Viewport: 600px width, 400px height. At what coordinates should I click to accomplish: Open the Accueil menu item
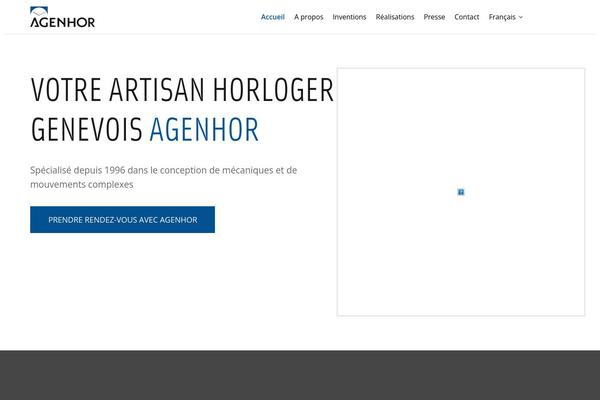point(272,17)
